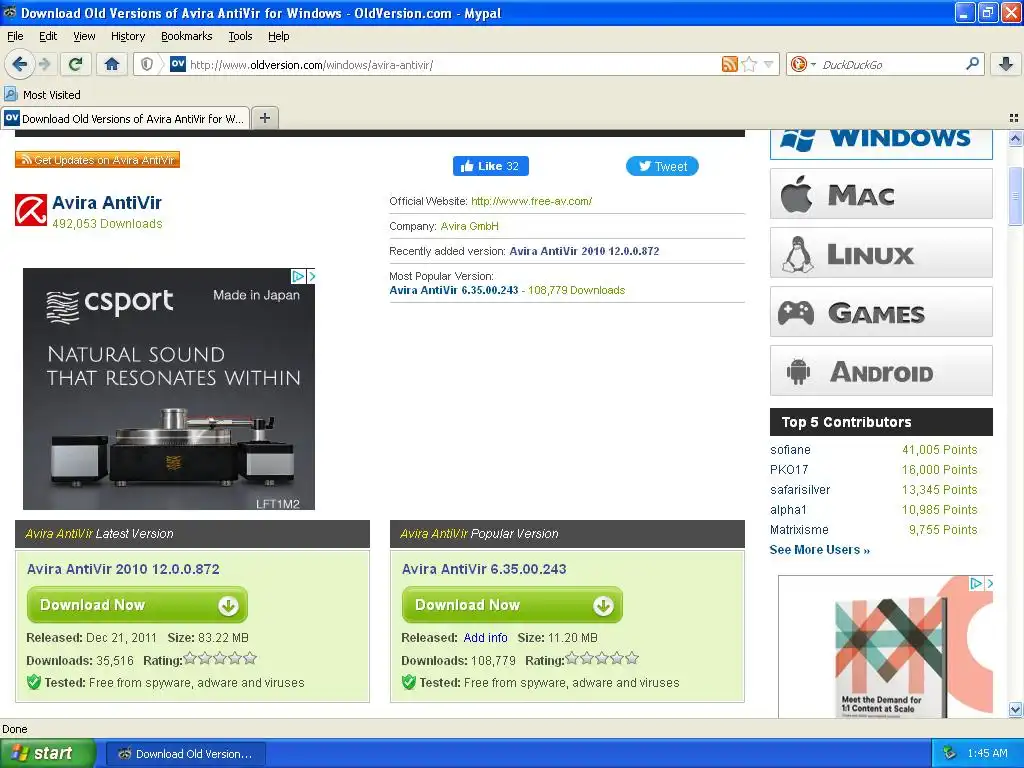The height and width of the screenshot is (768, 1024).
Task: Click the tab groups icon at tab bar end
Action: (1014, 118)
